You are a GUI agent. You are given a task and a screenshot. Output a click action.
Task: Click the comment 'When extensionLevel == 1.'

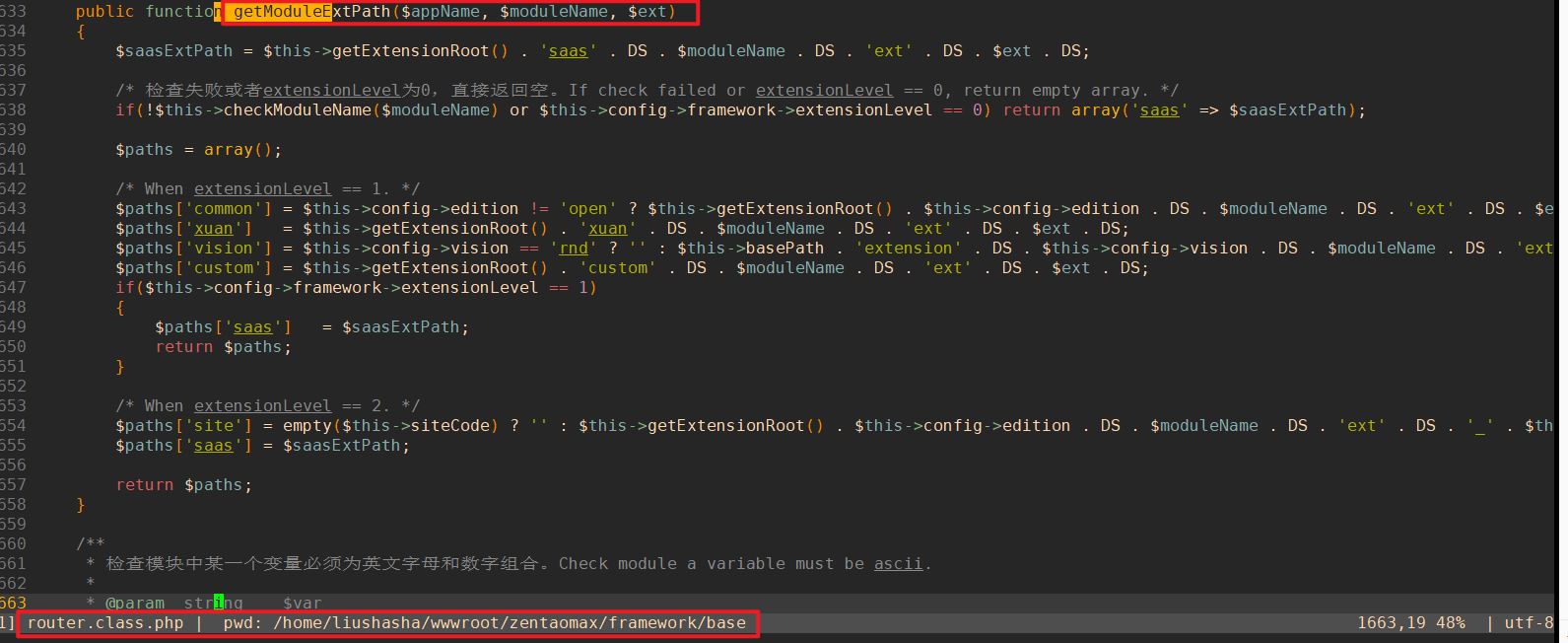[x=268, y=189]
